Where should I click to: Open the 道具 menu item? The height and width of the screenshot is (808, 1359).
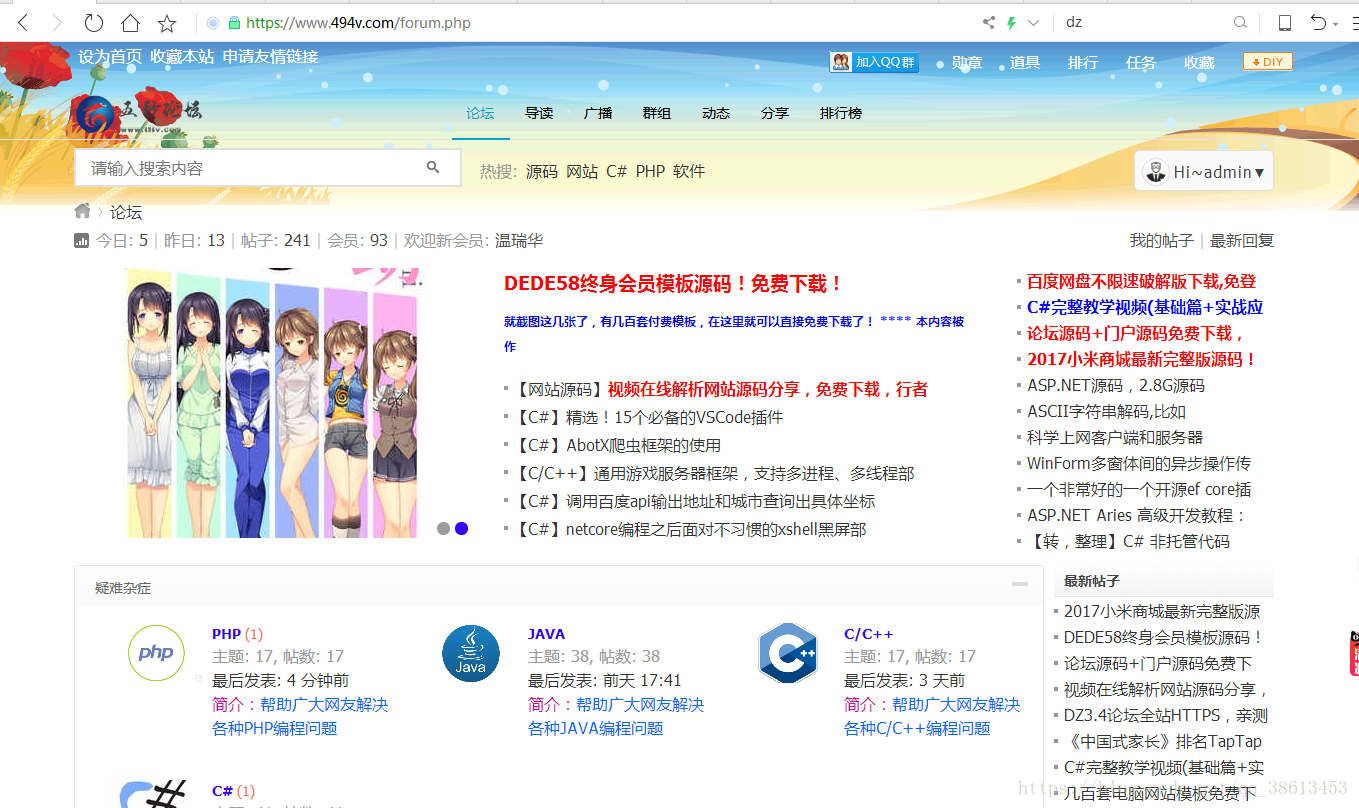tap(1025, 62)
